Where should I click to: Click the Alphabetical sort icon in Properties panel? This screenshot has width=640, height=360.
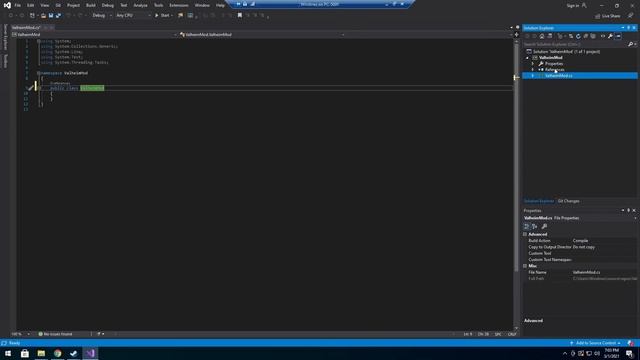pyautogui.click(x=535, y=226)
